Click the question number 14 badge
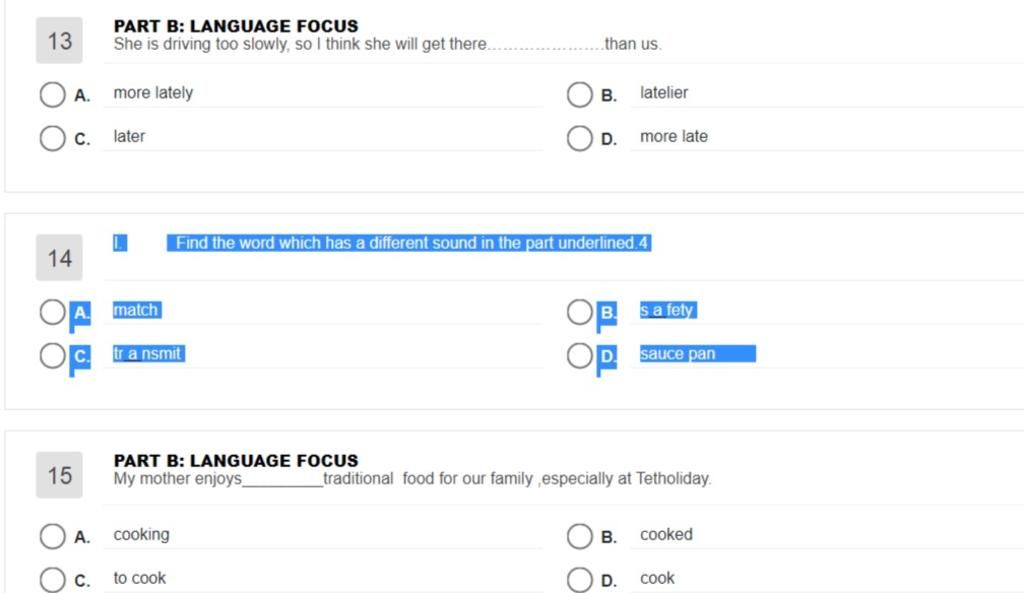Screen dimensions: 1024x593 pos(59,258)
